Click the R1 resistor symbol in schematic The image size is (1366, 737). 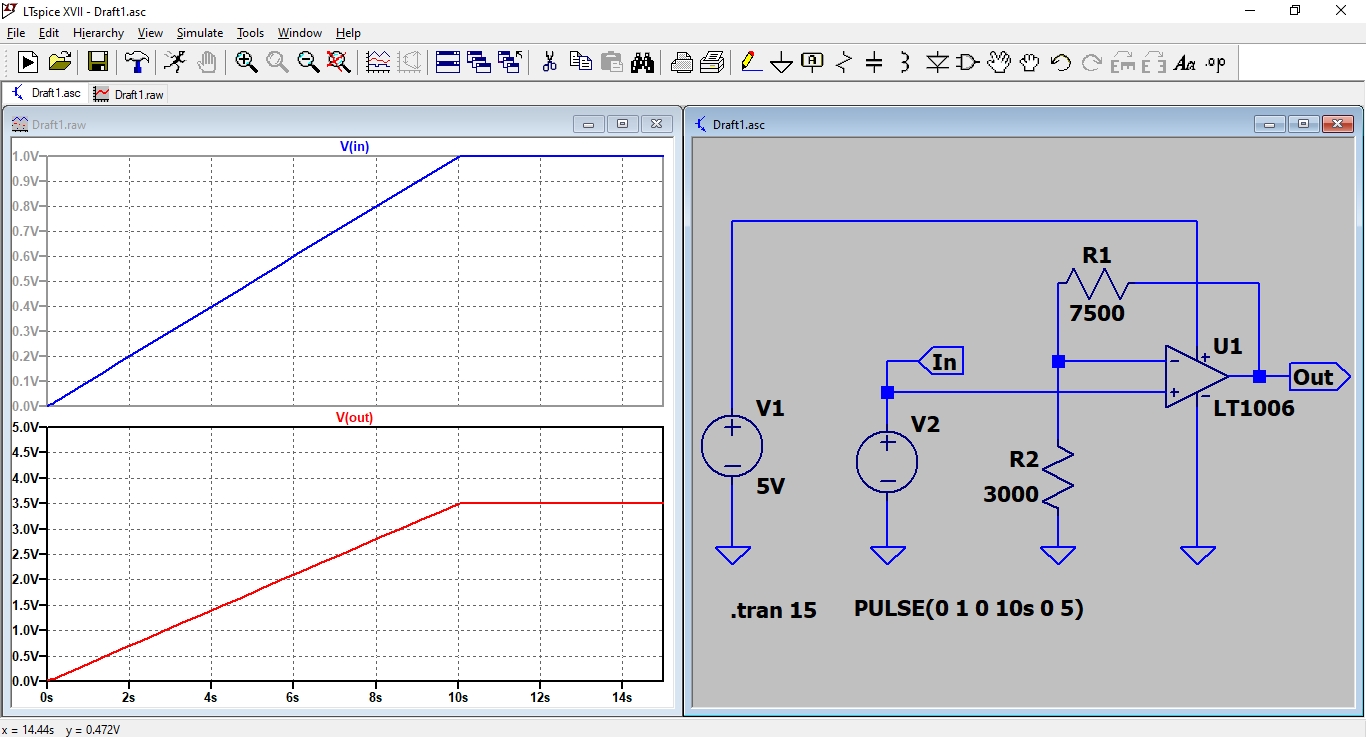[1097, 283]
